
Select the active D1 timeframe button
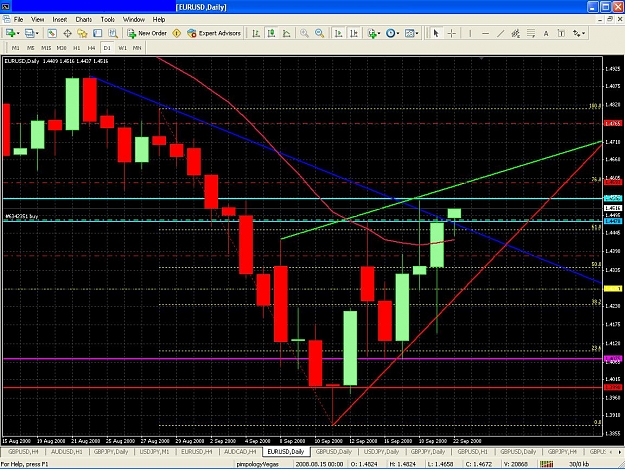(x=107, y=48)
